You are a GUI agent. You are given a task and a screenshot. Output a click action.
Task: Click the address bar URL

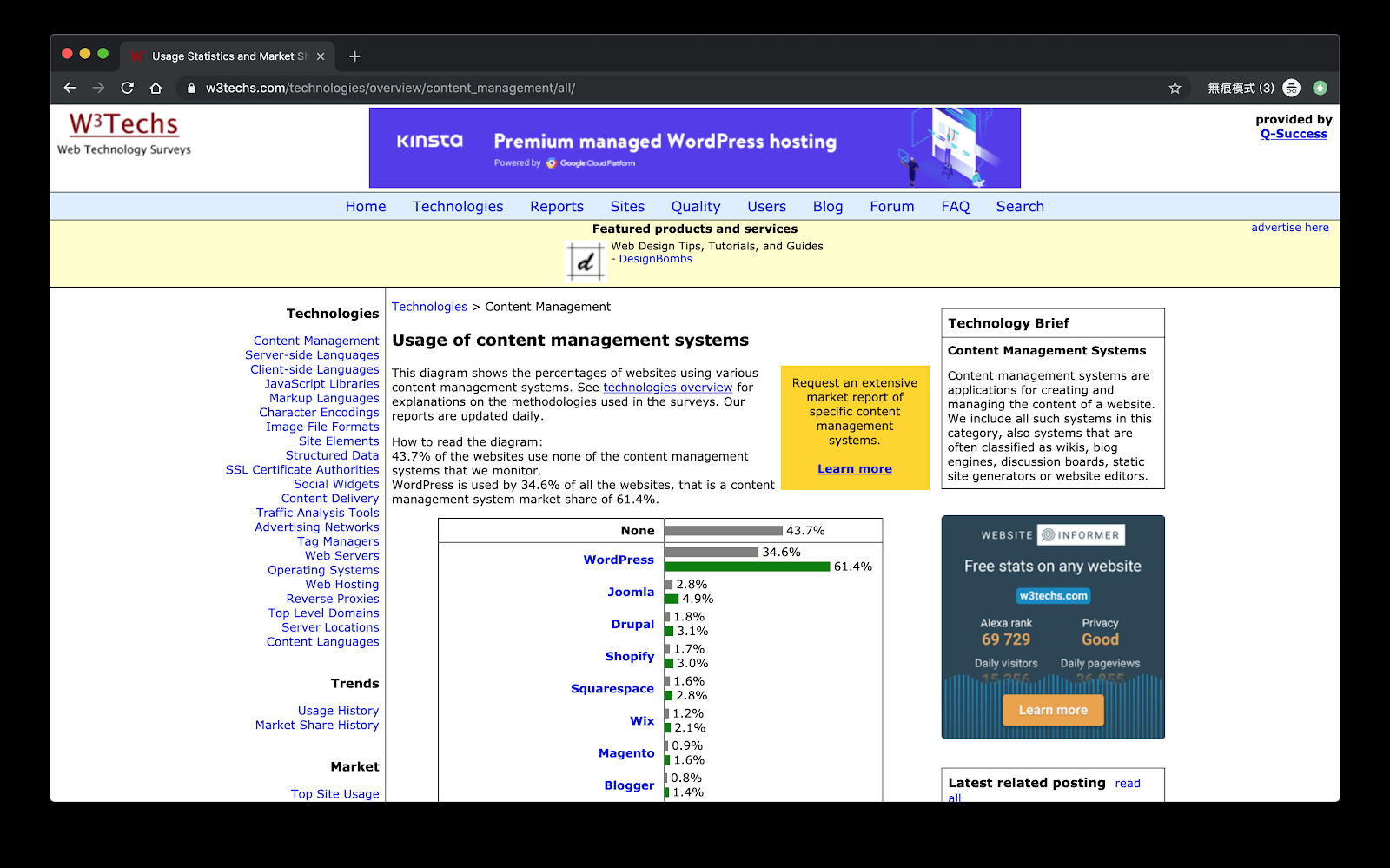390,88
